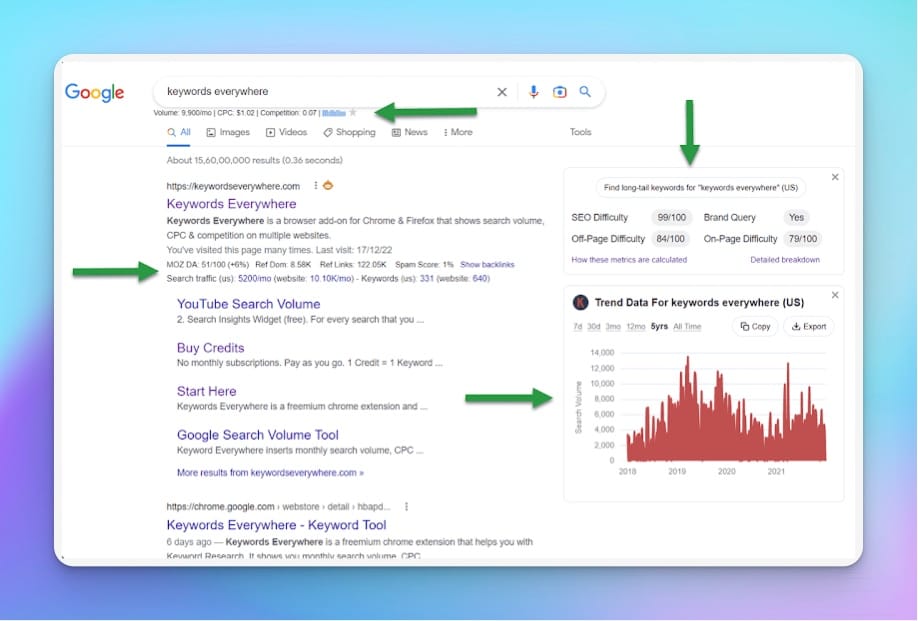Open the three-dot menu beside keywordseverywhere.com
Screen dimensions: 918x621
[316, 186]
